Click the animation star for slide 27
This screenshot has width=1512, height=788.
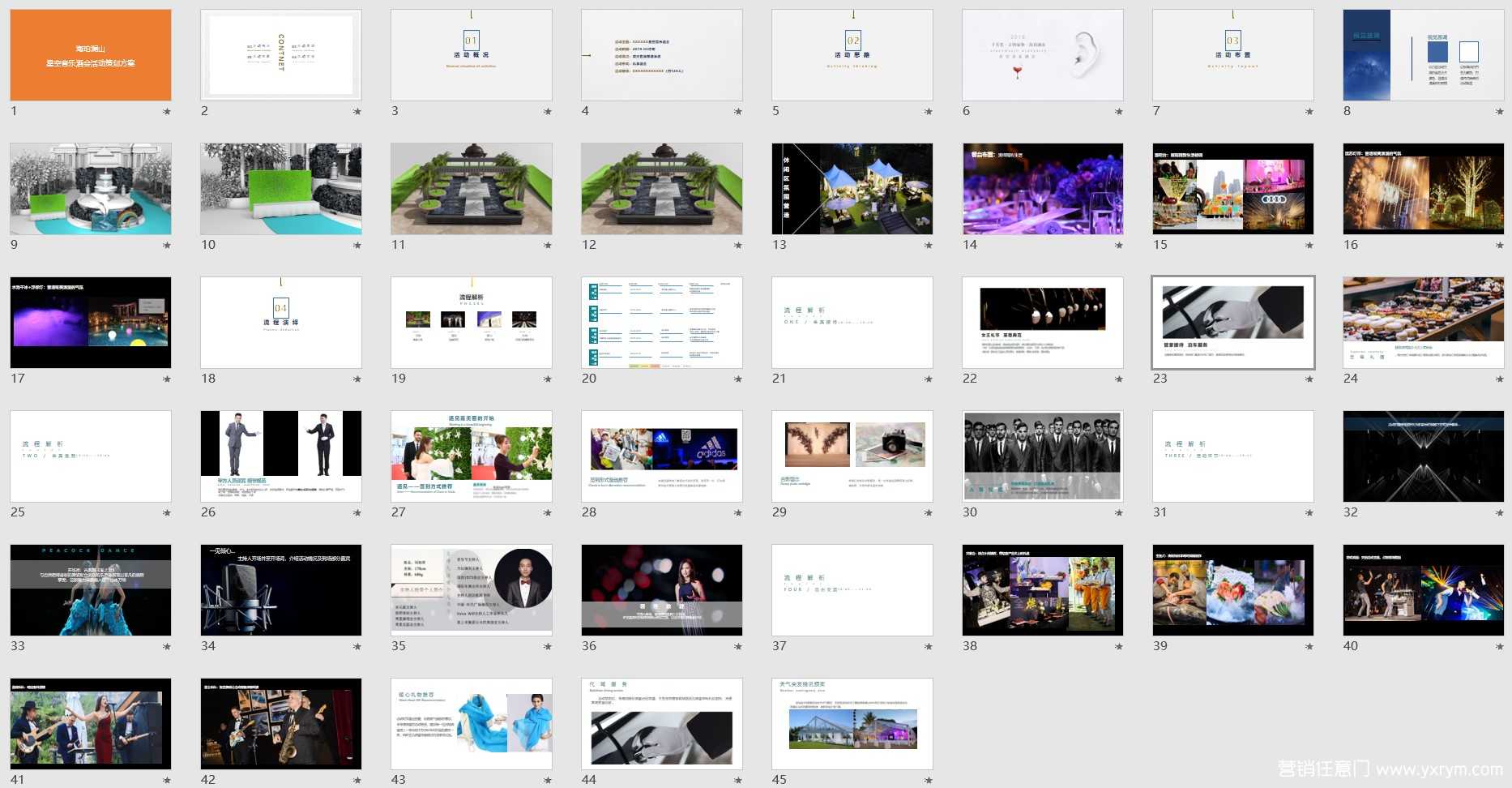[x=548, y=513]
